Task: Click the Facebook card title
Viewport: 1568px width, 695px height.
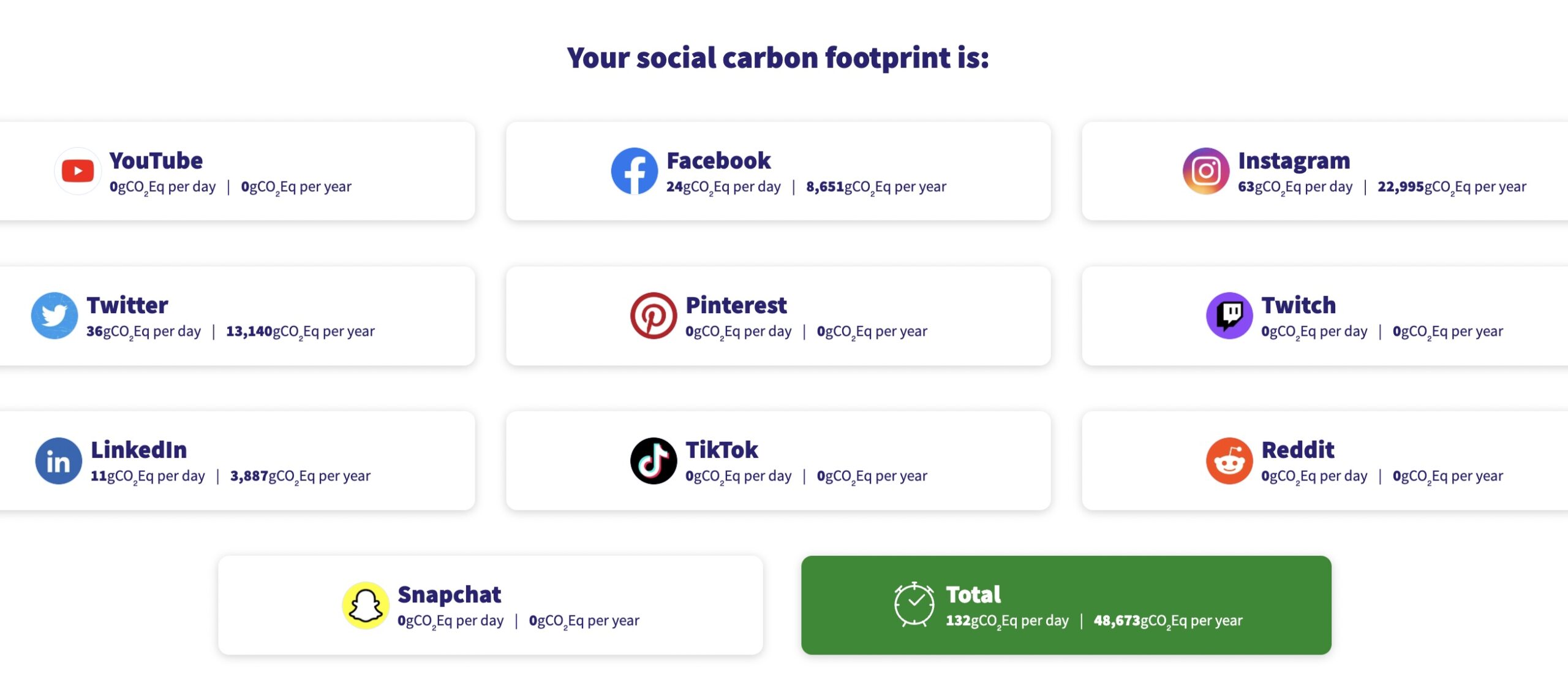Action: 718,161
